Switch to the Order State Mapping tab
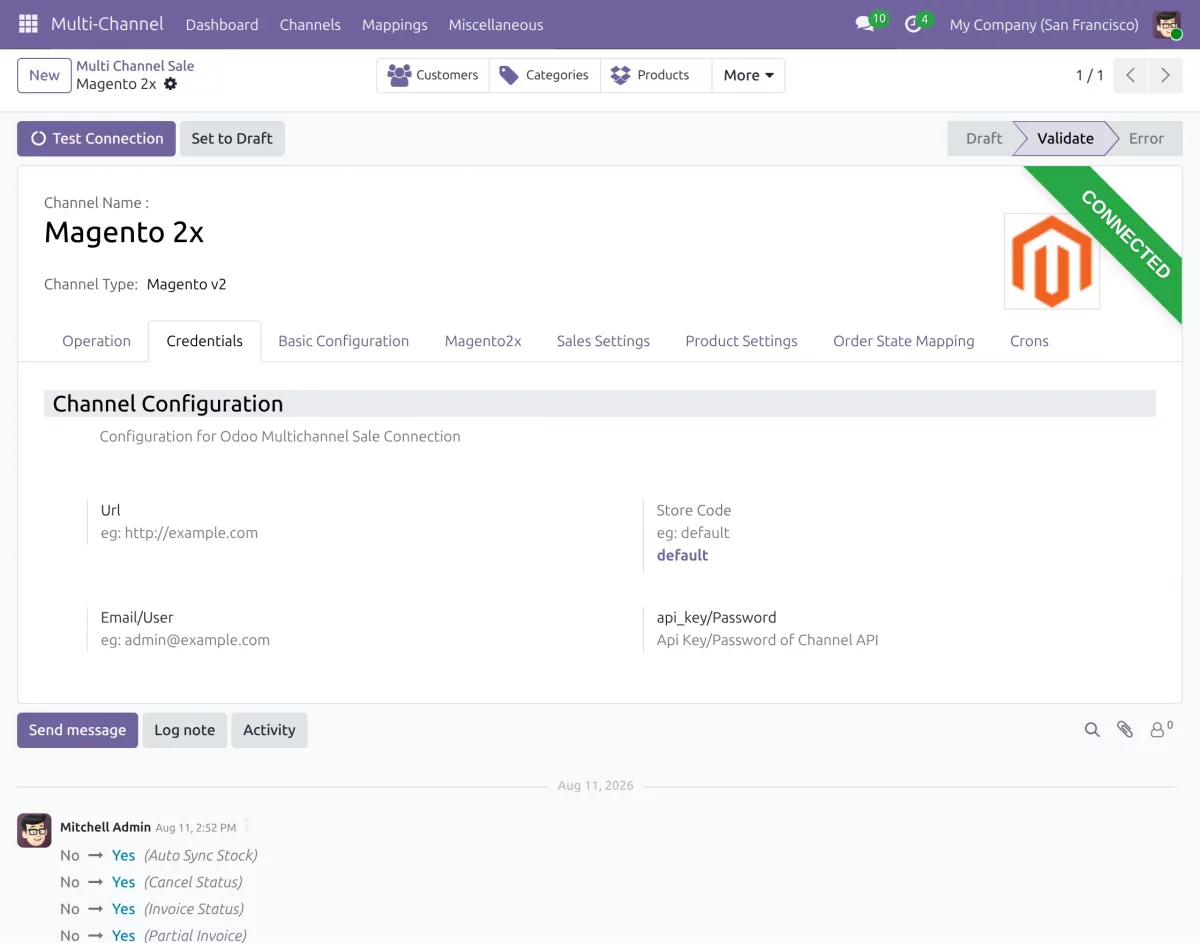 pos(904,341)
